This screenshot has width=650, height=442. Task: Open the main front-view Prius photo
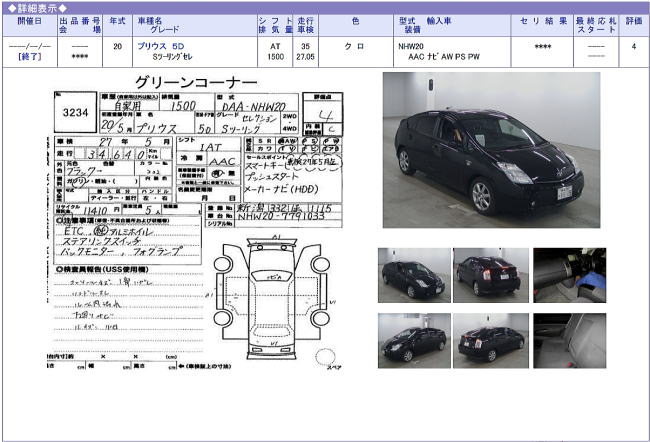(x=491, y=150)
